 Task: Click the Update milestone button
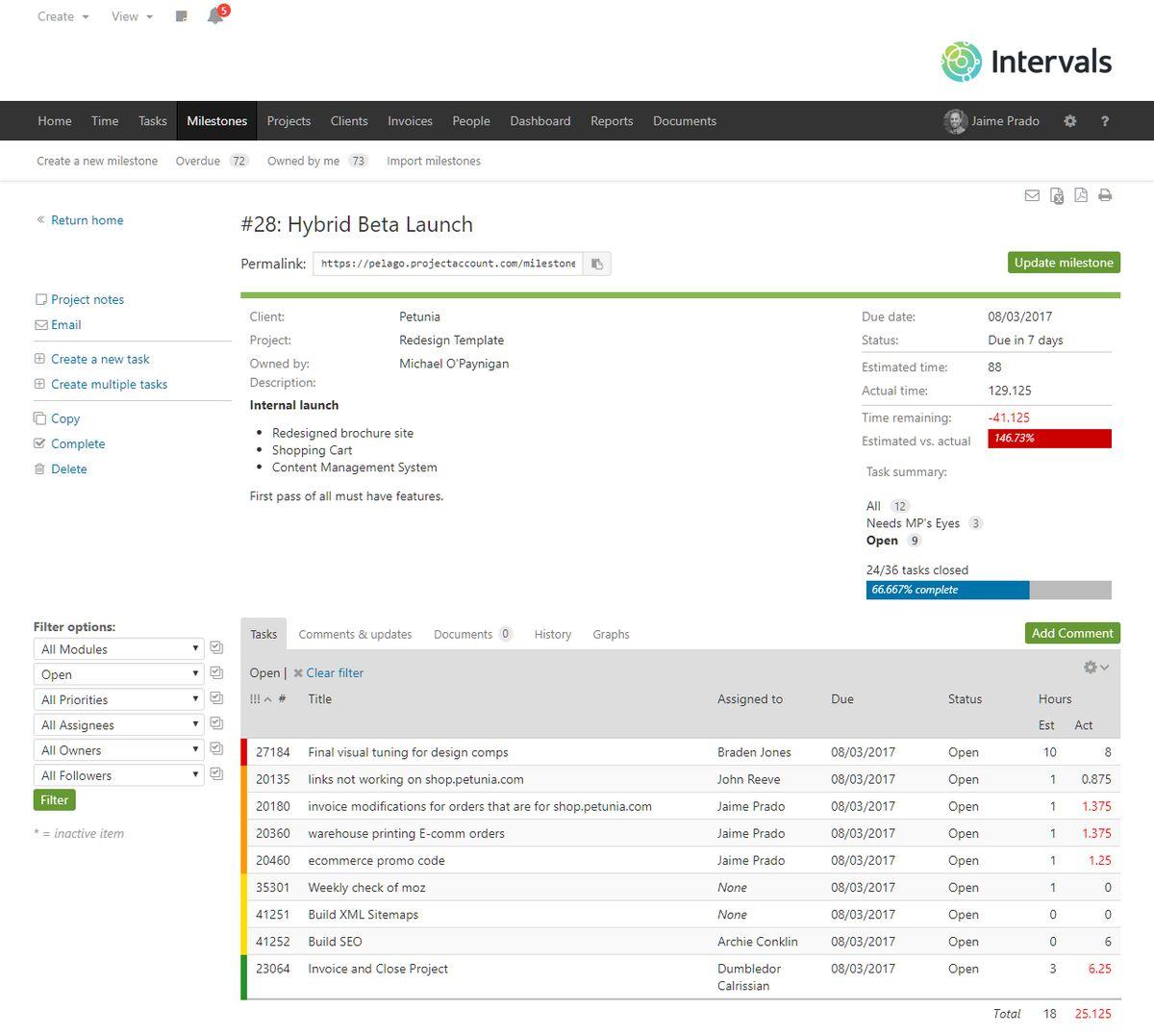pos(1064,263)
